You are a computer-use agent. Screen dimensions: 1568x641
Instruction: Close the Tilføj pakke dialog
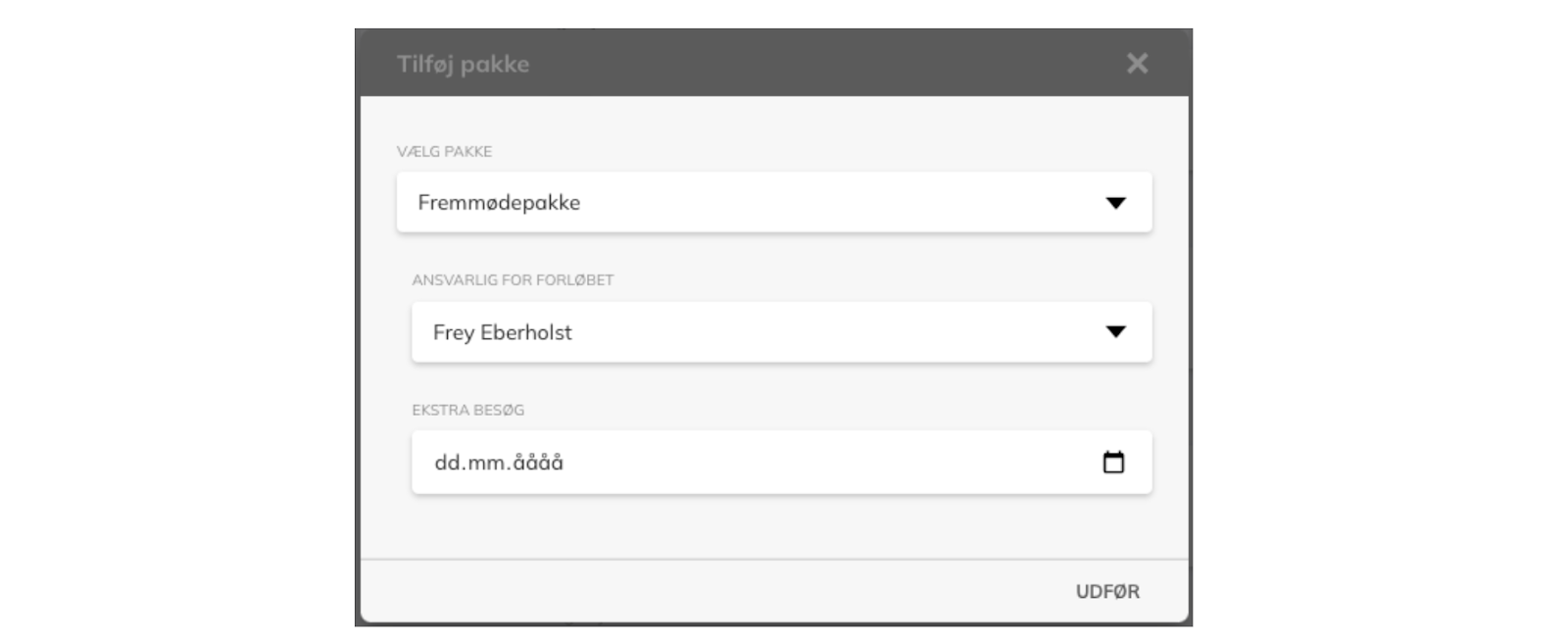coord(1137,64)
